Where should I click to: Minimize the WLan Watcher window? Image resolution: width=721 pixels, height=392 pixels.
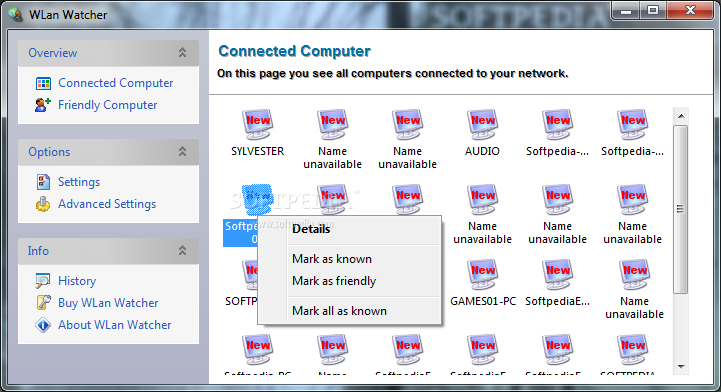[x=626, y=11]
